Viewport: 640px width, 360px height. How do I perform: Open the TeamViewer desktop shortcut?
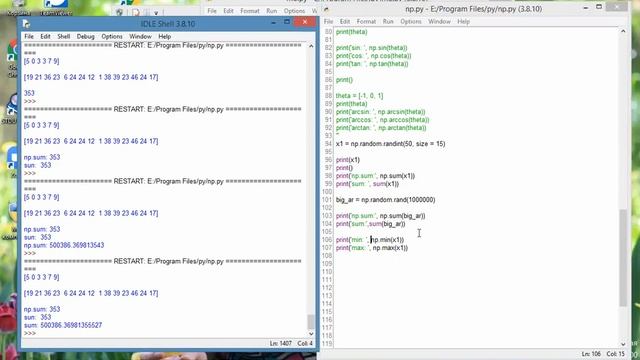(56, 7)
